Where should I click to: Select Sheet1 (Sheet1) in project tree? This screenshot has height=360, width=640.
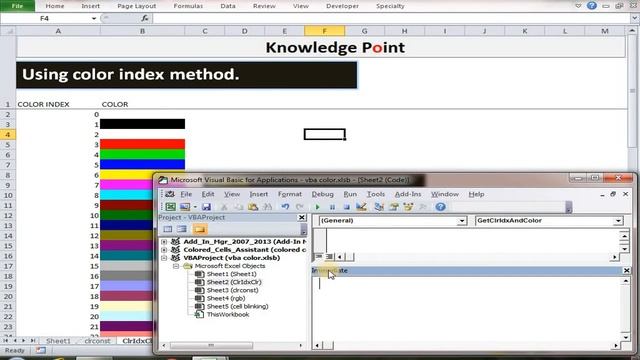tap(231, 274)
